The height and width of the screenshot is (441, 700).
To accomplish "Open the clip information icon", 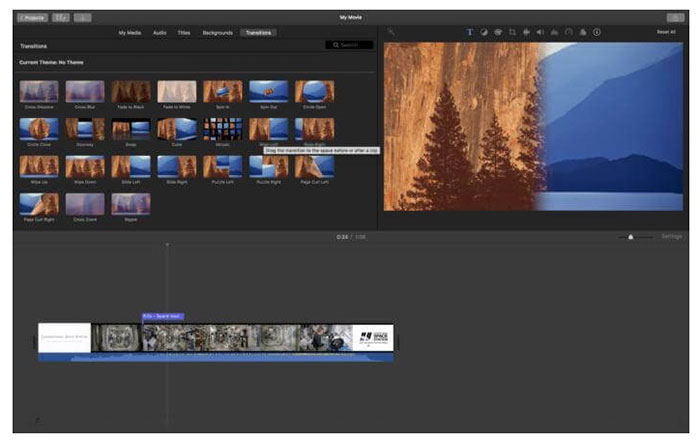I will coord(597,32).
